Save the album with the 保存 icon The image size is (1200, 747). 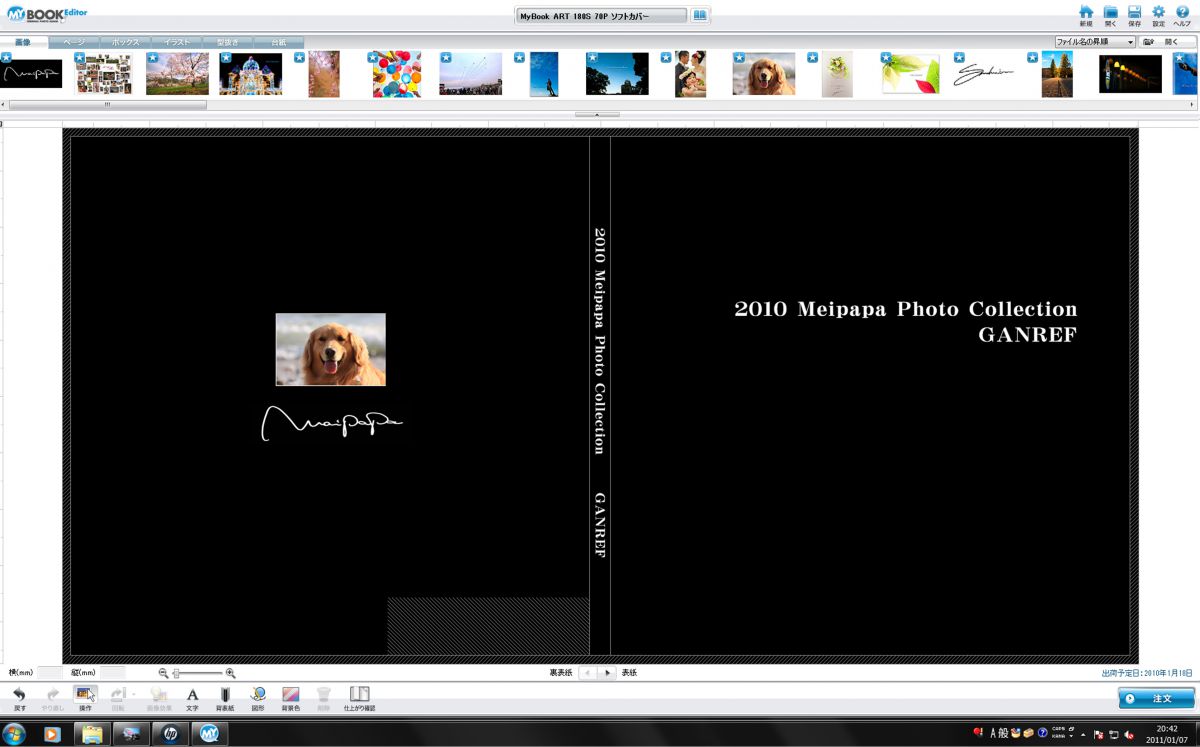1135,13
